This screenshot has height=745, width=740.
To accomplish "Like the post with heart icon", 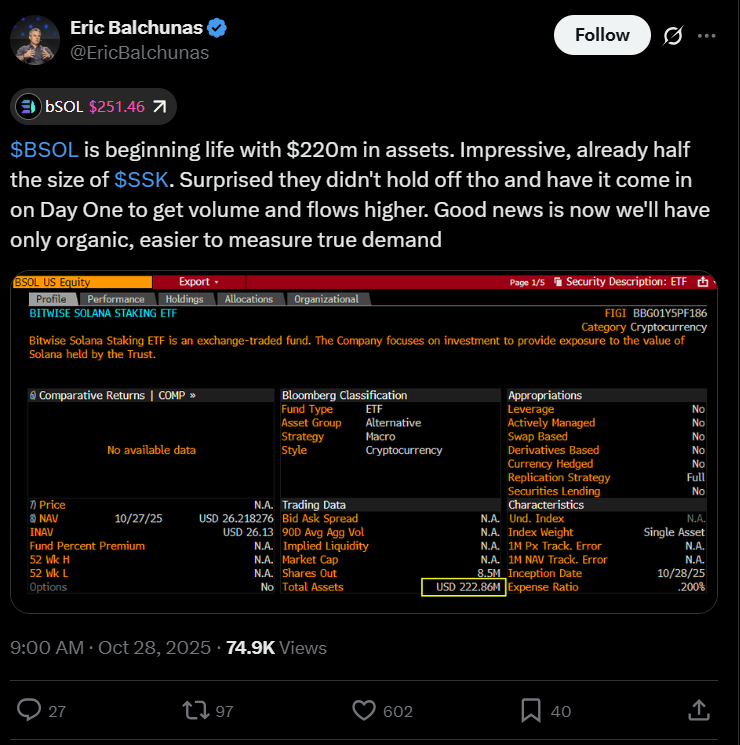I will [x=364, y=710].
